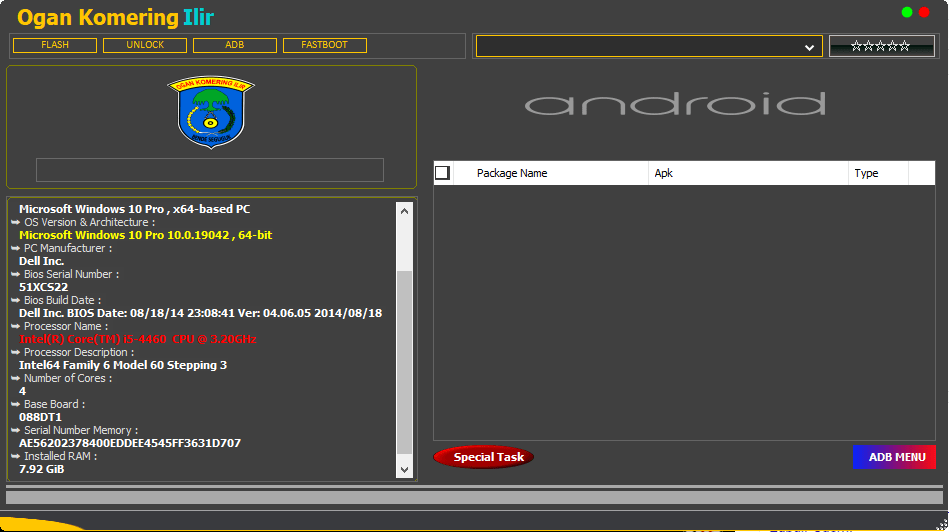Click the 'Bios Build Date :' label
The width and height of the screenshot is (949, 532).
click(62, 300)
